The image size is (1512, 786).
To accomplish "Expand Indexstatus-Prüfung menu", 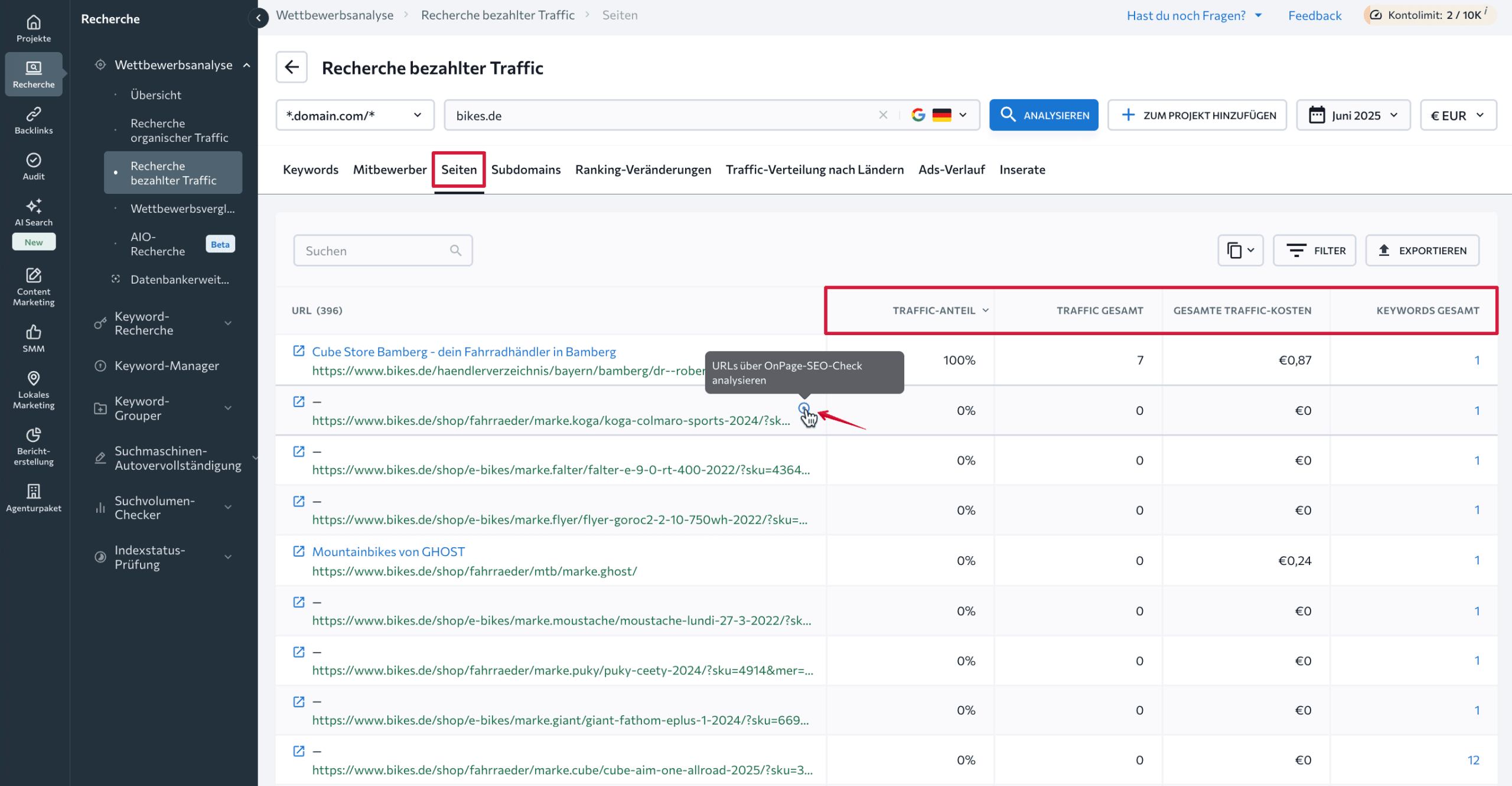I will (228, 557).
